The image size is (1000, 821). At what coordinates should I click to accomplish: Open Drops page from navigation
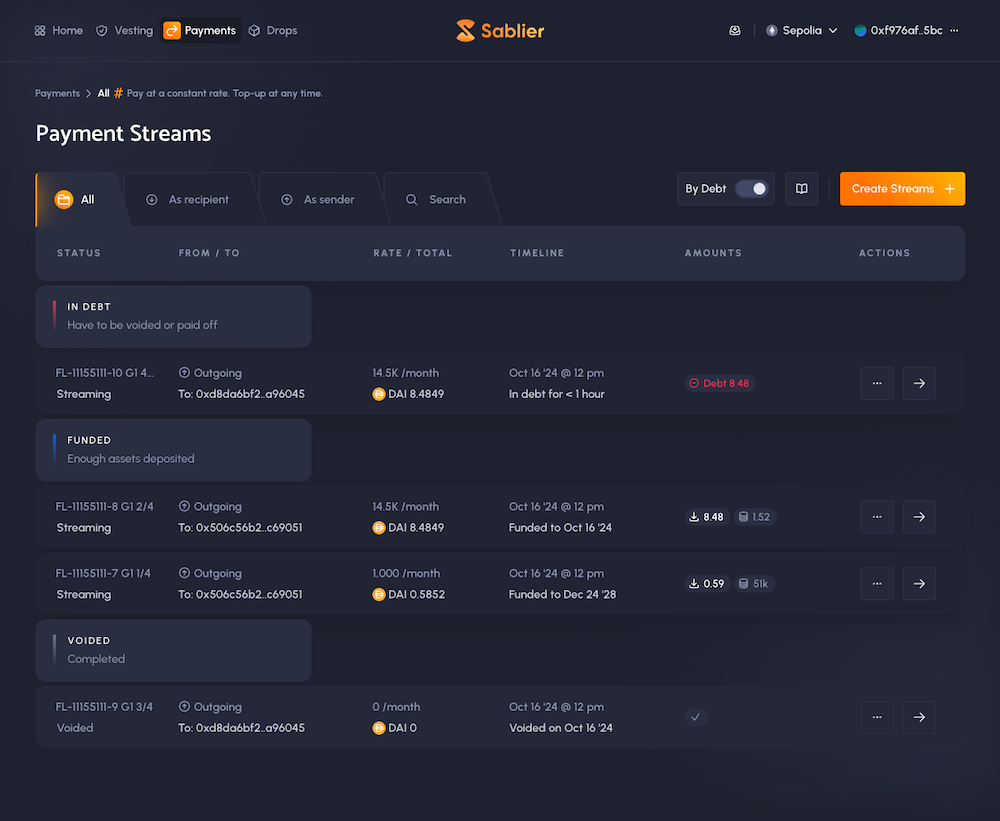pos(272,31)
